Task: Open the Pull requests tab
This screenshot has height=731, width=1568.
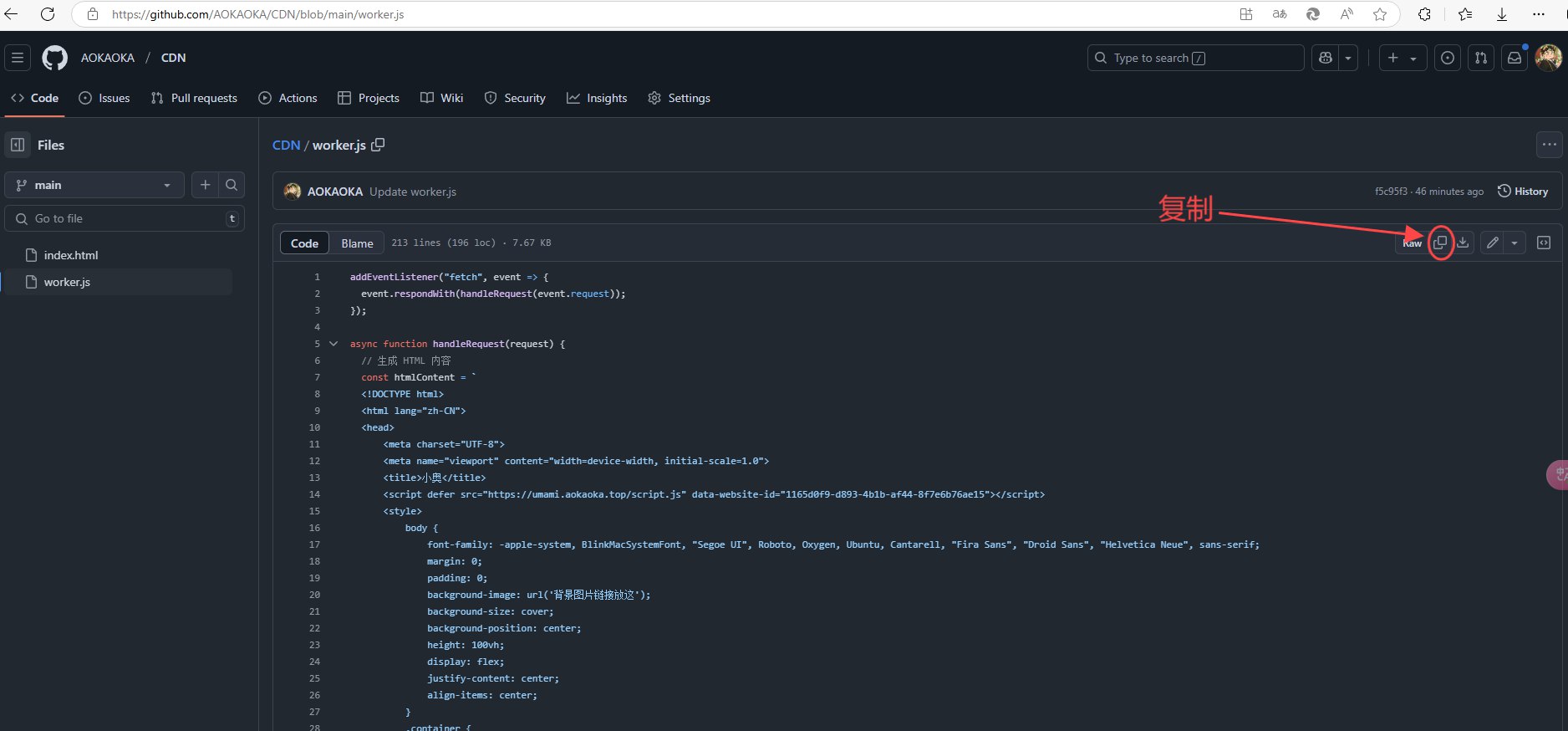Action: 194,98
